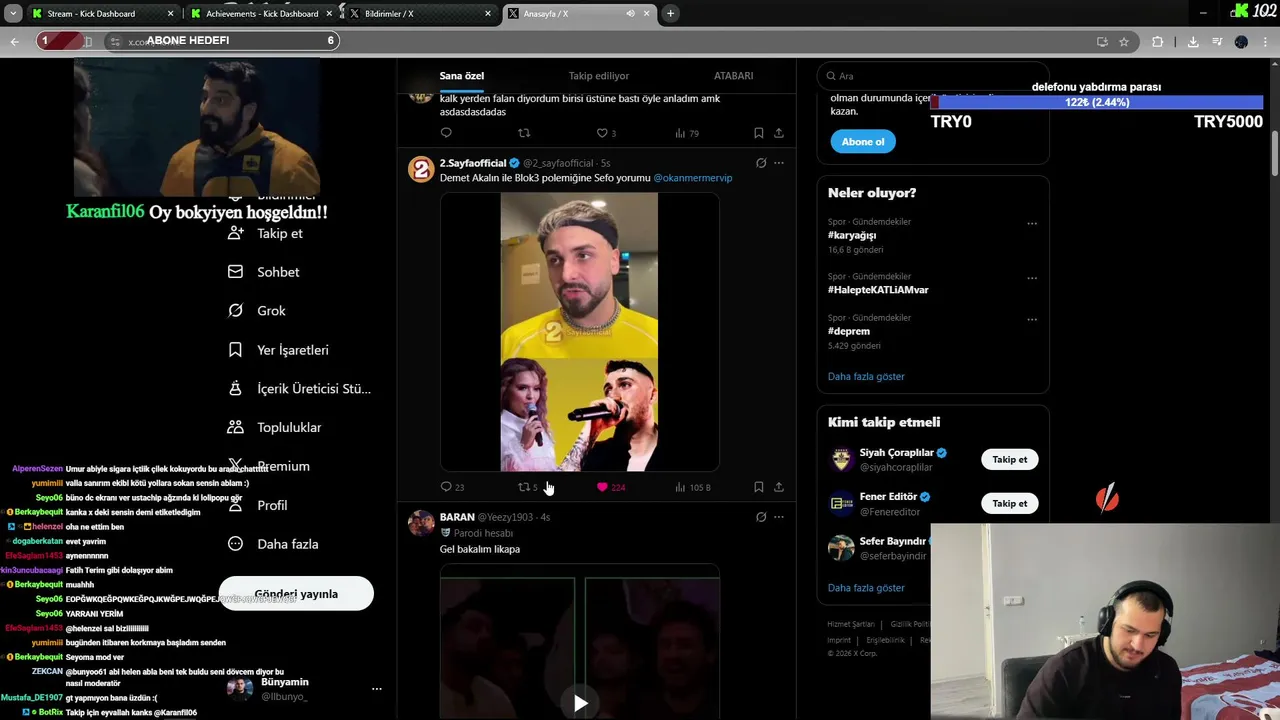The image size is (1280, 720).
Task: Open the @okanmermervip mention link
Action: (x=693, y=178)
